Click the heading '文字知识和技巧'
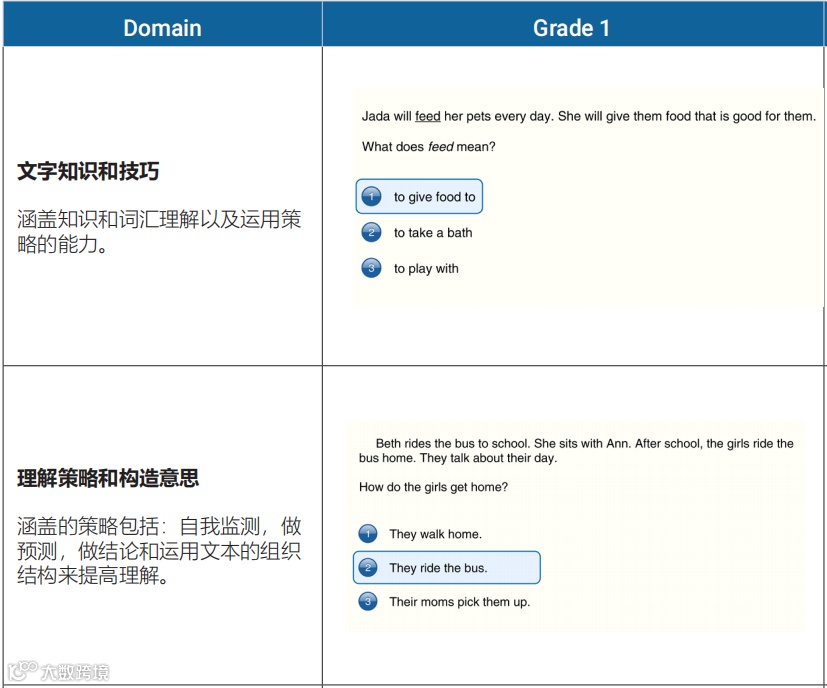827x688 pixels. click(88, 171)
